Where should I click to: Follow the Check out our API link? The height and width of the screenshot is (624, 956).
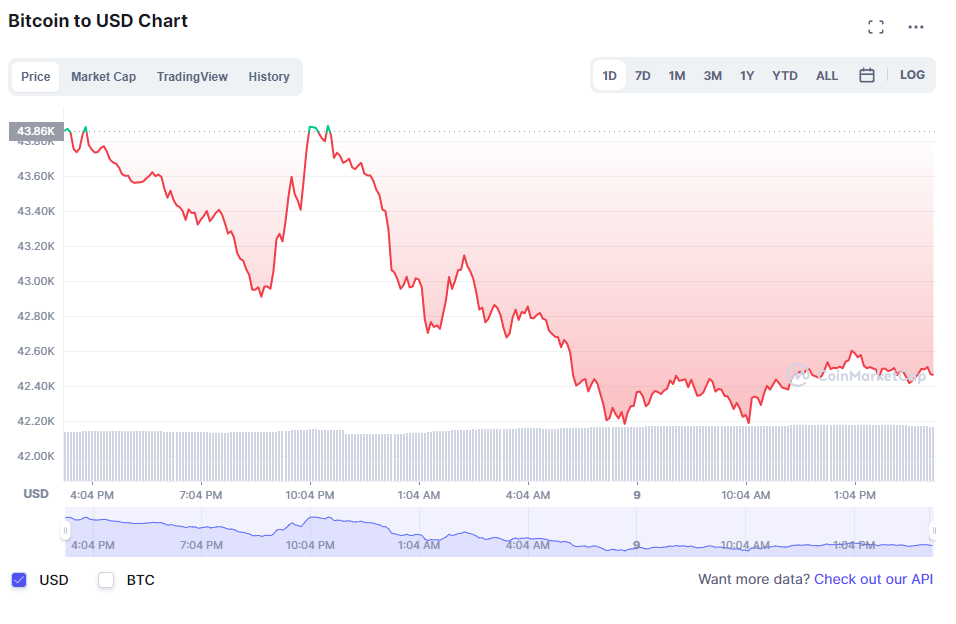pos(873,579)
